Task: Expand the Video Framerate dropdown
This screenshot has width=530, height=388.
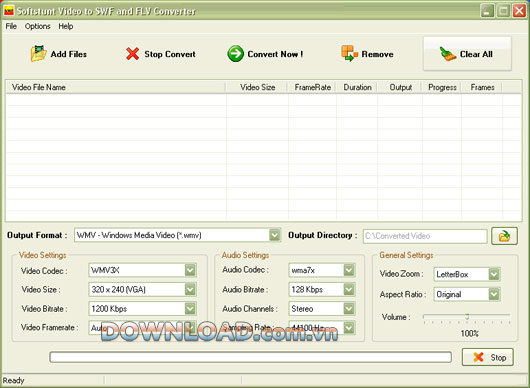Action: [190, 327]
